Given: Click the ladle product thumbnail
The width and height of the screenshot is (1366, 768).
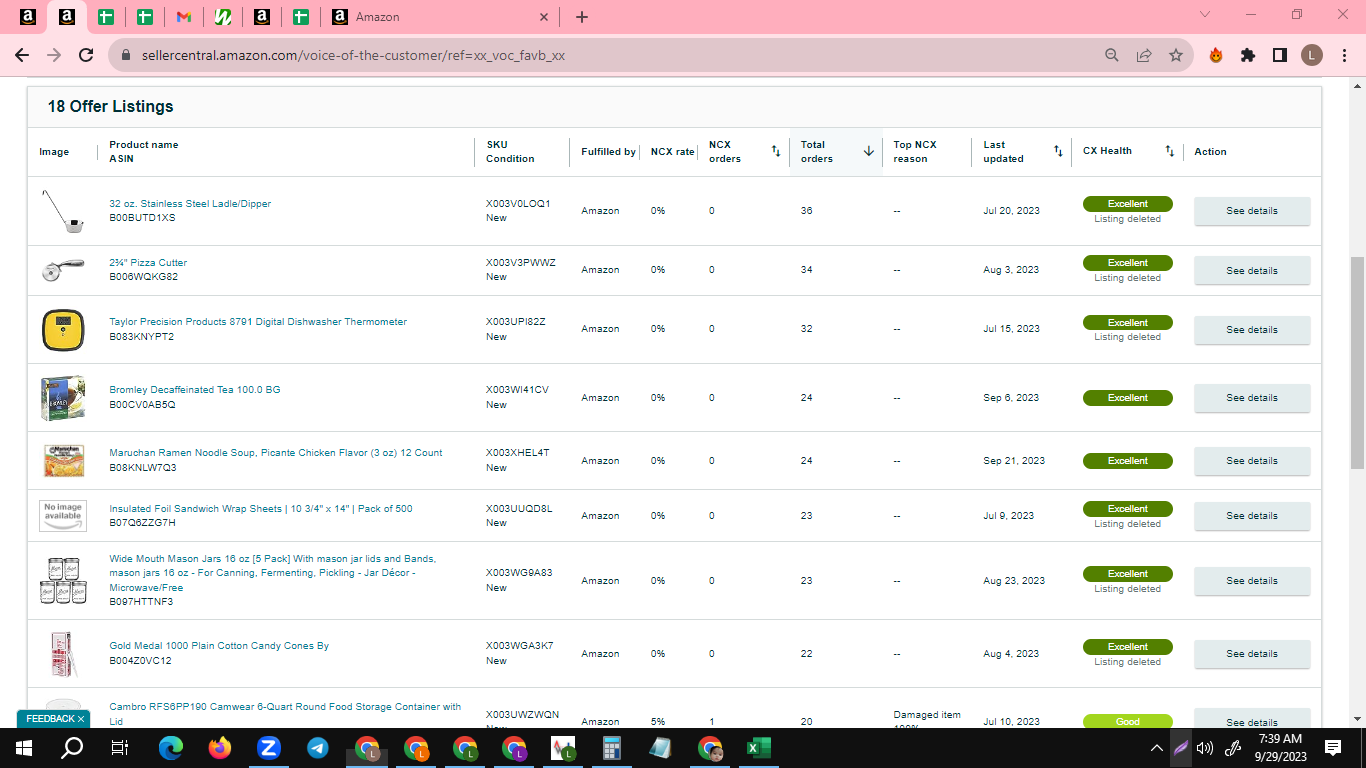Looking at the screenshot, I should [x=63, y=211].
